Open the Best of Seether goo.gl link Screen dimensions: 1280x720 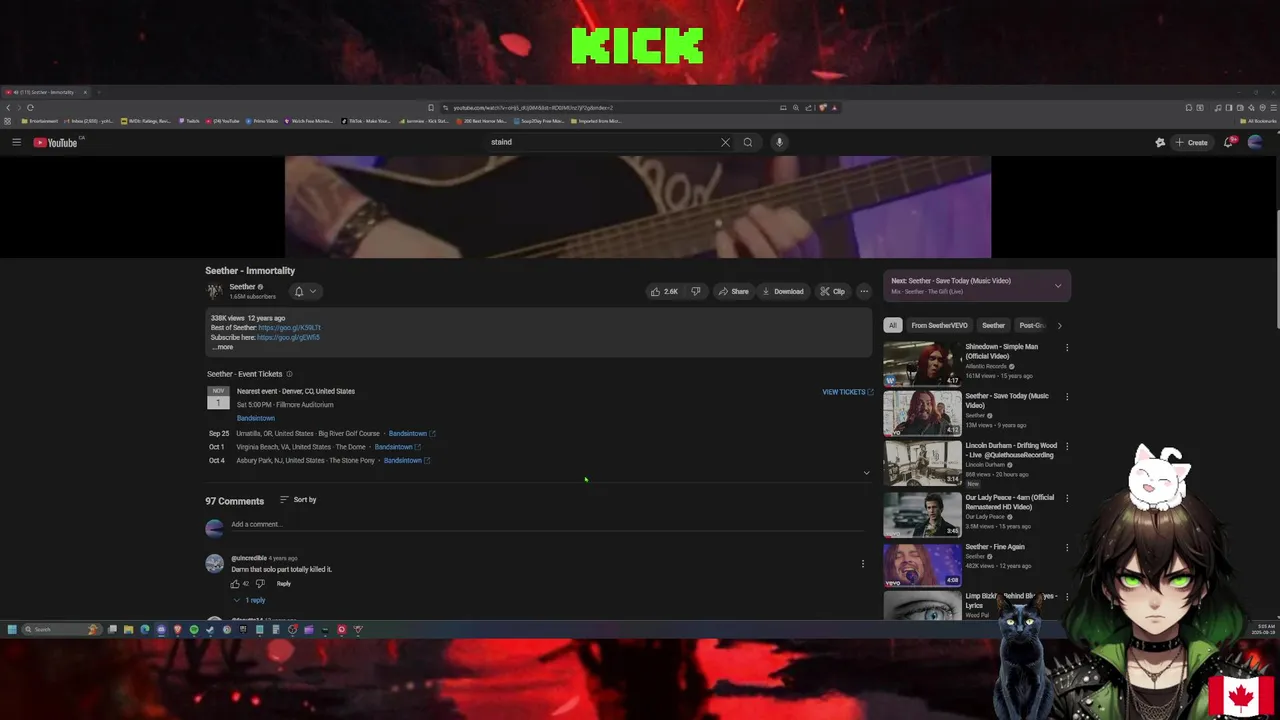[289, 328]
